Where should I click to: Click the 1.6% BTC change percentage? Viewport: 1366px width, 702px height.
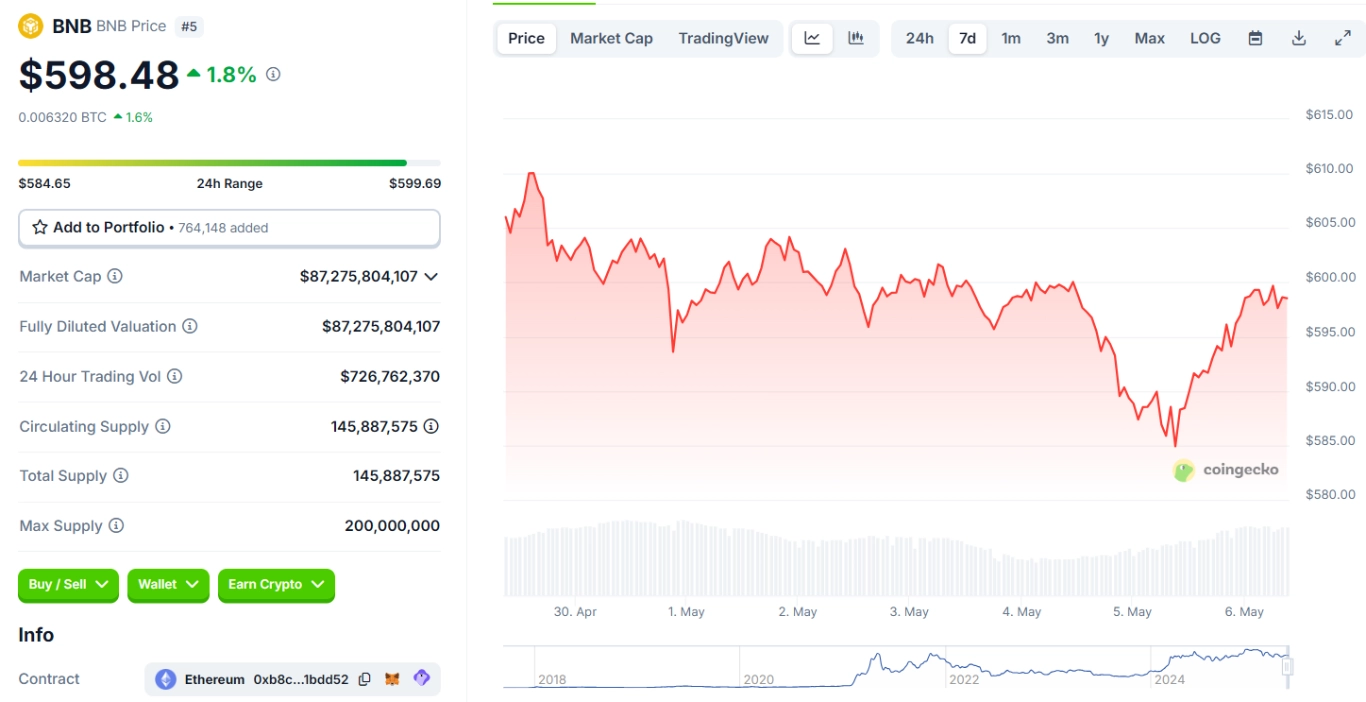pos(139,117)
